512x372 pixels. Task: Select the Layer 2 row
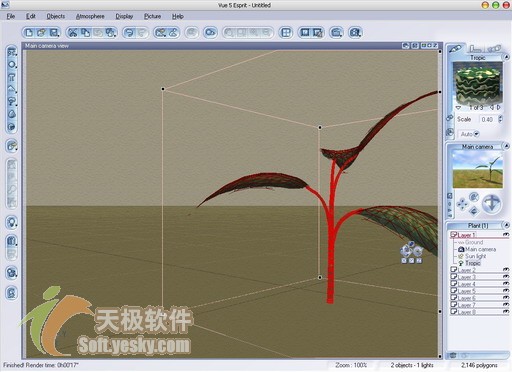479,270
